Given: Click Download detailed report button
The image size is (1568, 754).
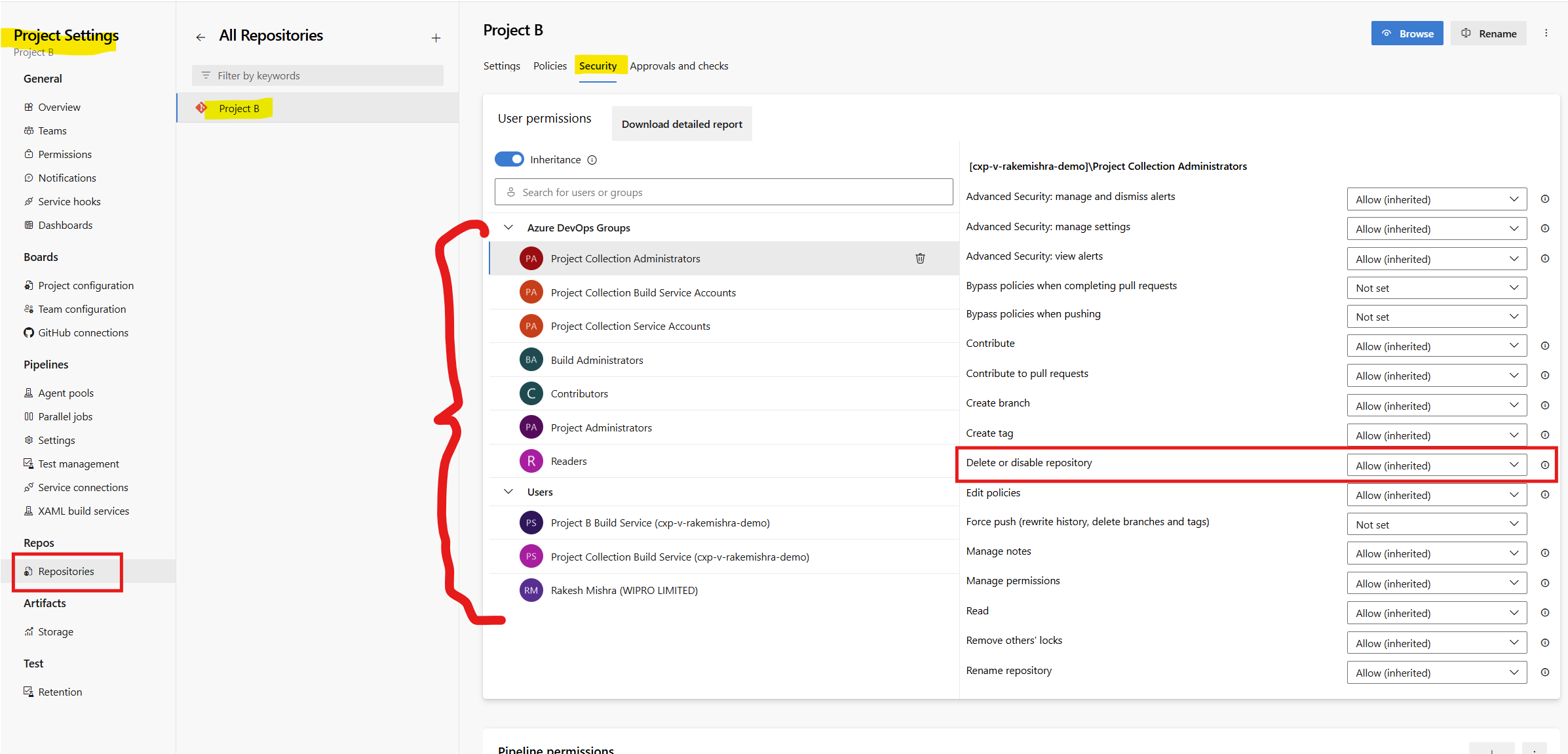Looking at the screenshot, I should tap(681, 124).
